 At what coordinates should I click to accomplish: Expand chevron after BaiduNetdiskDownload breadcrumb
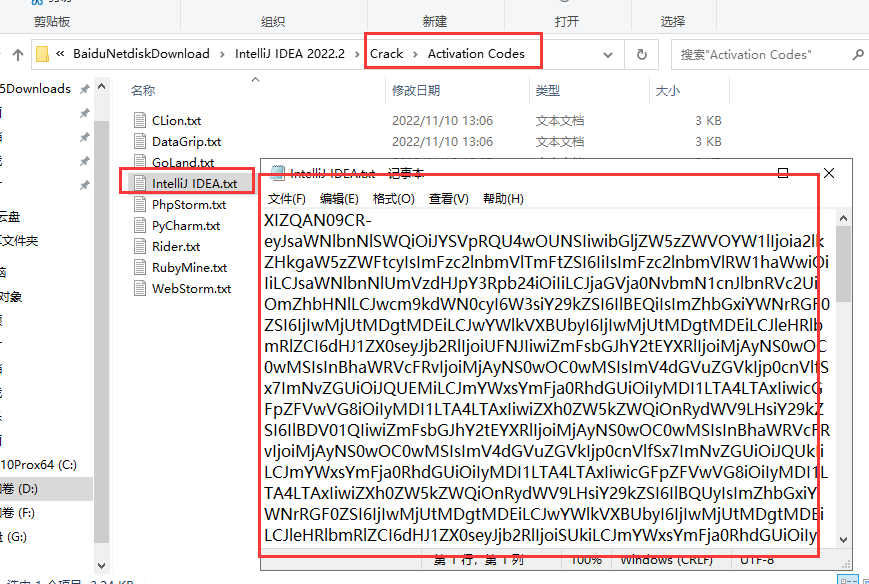coord(222,54)
